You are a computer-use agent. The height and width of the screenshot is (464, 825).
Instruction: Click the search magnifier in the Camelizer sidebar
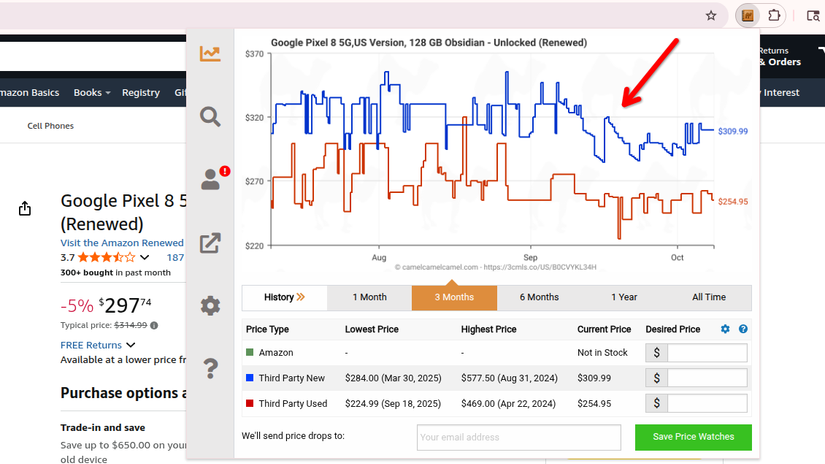(x=210, y=117)
